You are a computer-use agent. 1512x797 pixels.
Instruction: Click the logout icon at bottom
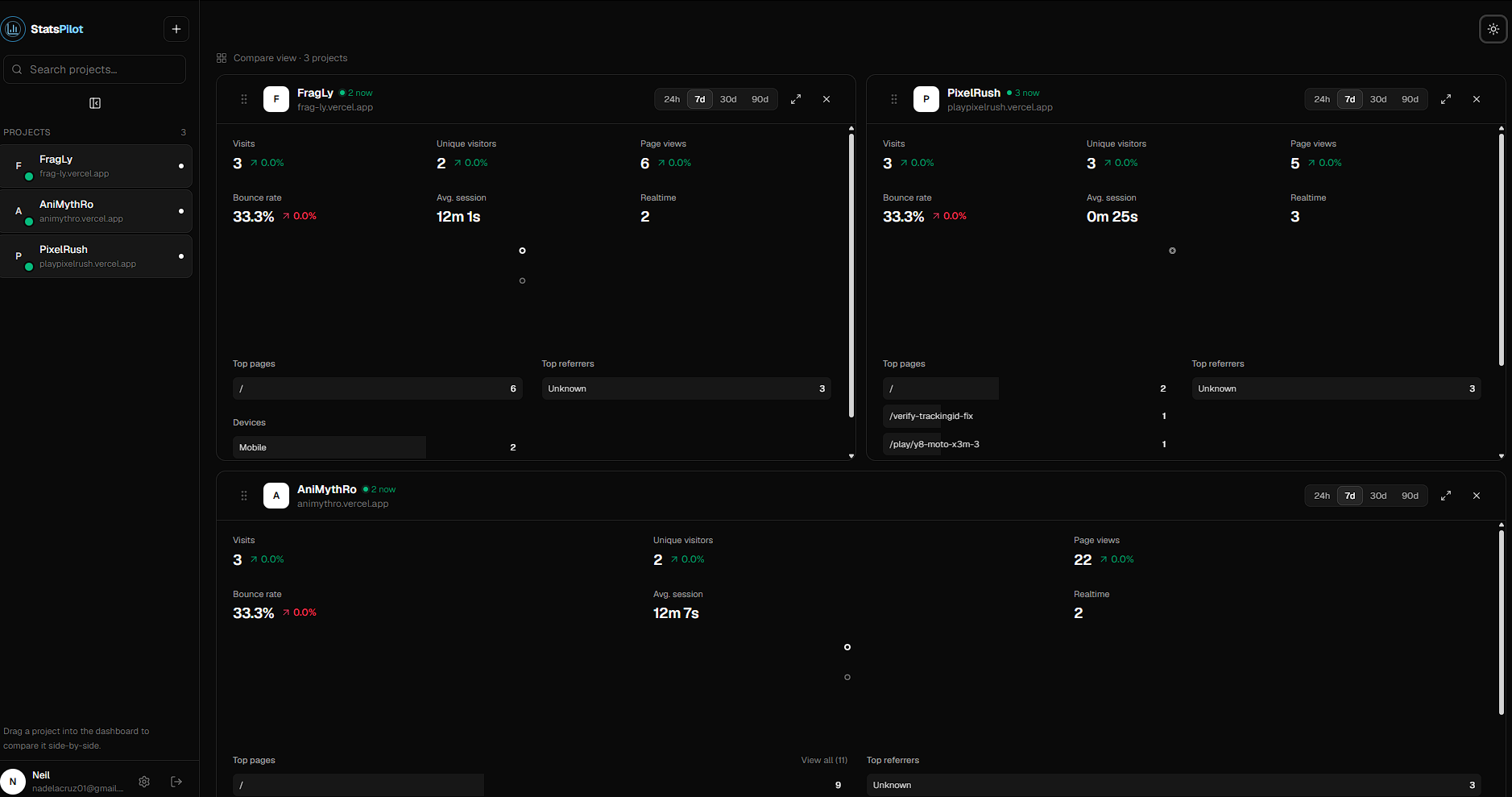coord(176,782)
